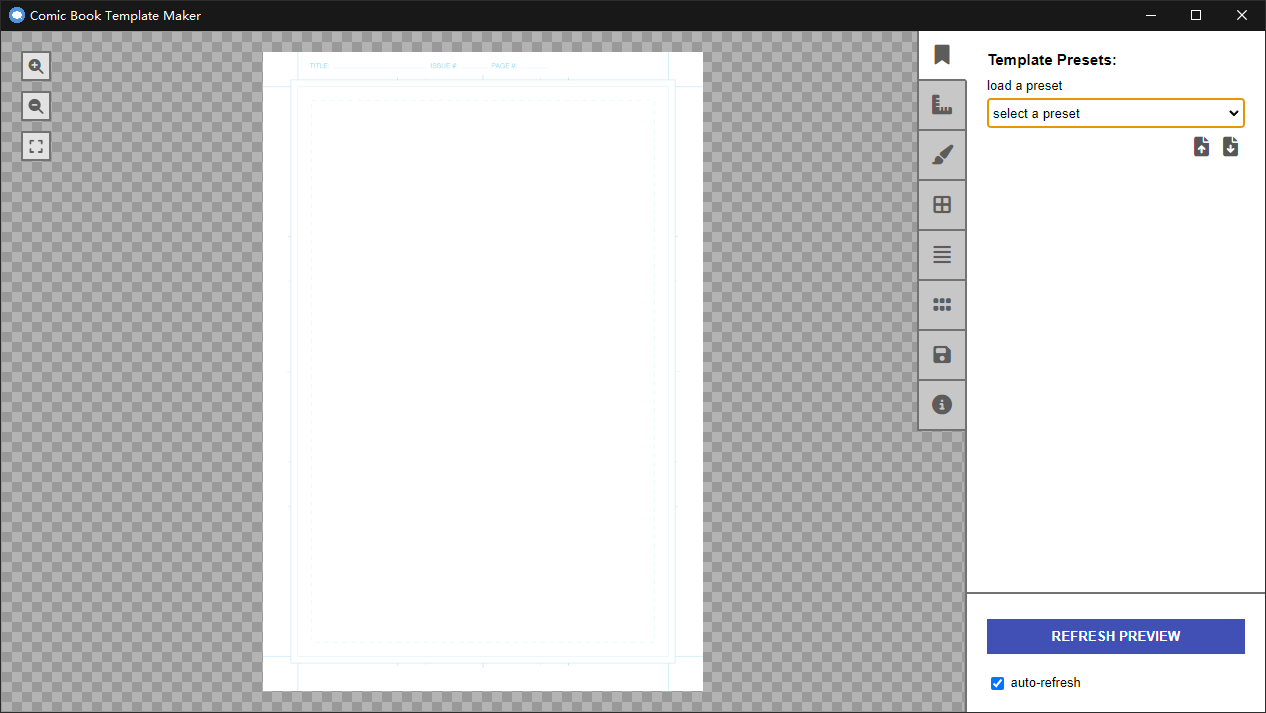
Task: Open the horizontal lines tab
Action: pyautogui.click(x=942, y=255)
